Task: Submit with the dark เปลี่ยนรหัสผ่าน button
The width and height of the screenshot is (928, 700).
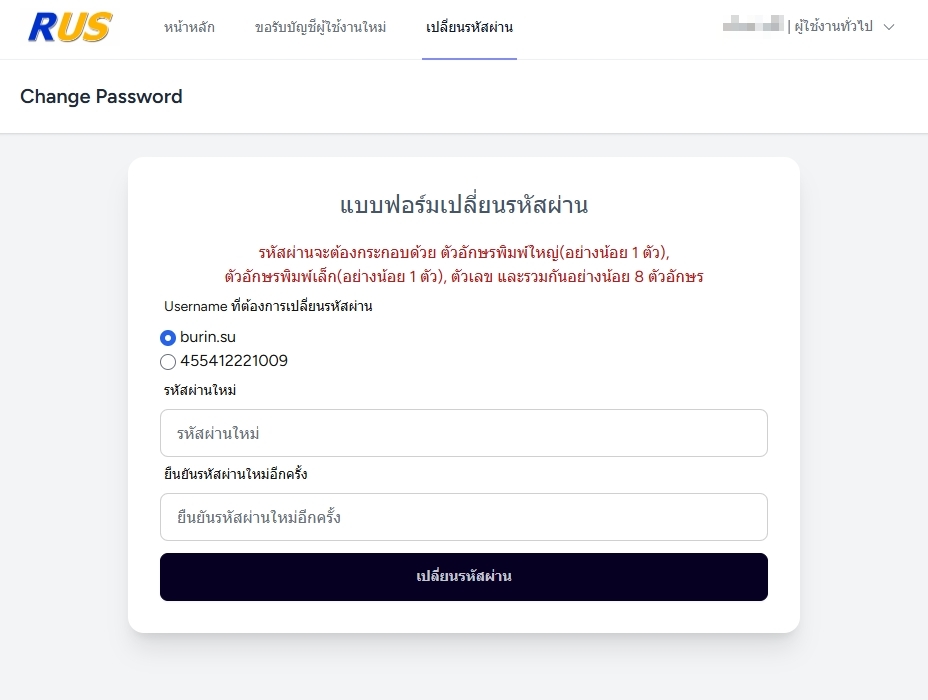Action: coord(463,577)
